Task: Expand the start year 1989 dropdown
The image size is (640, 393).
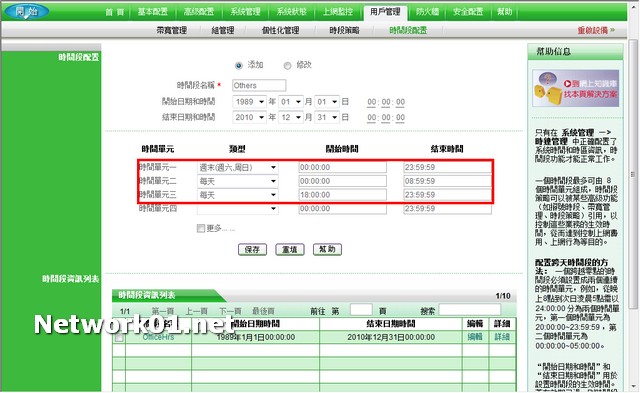Action: coord(249,102)
